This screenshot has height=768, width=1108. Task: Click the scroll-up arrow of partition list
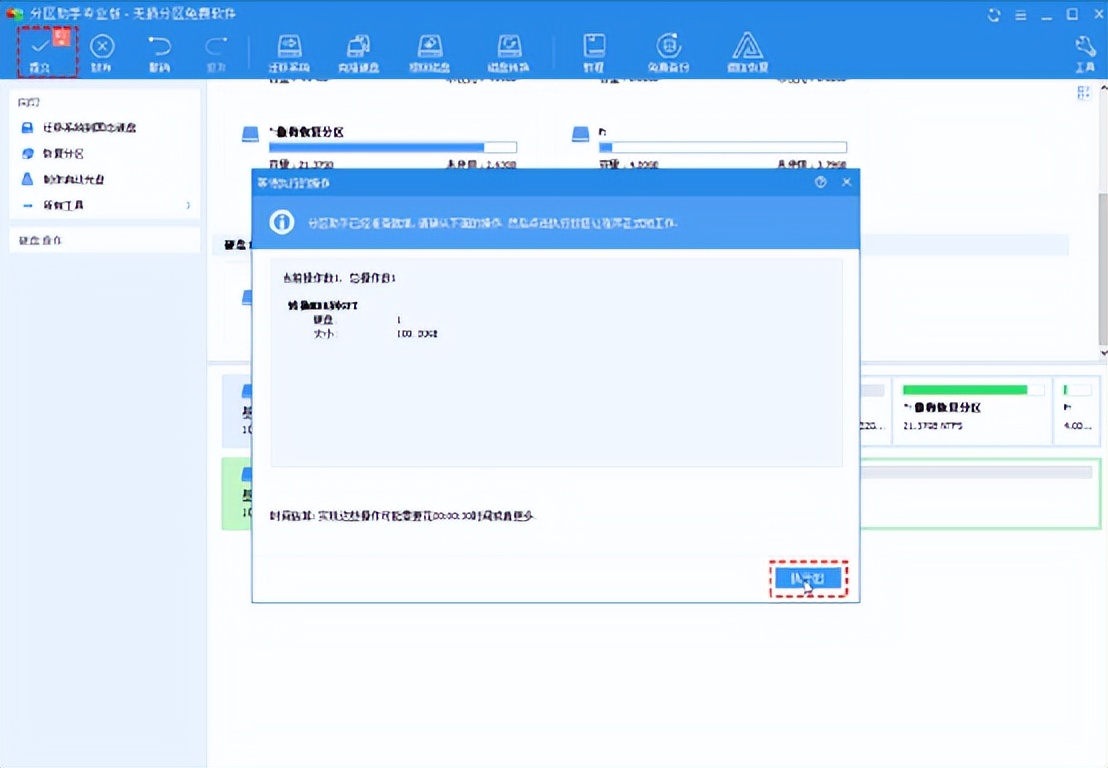click(x=1103, y=89)
